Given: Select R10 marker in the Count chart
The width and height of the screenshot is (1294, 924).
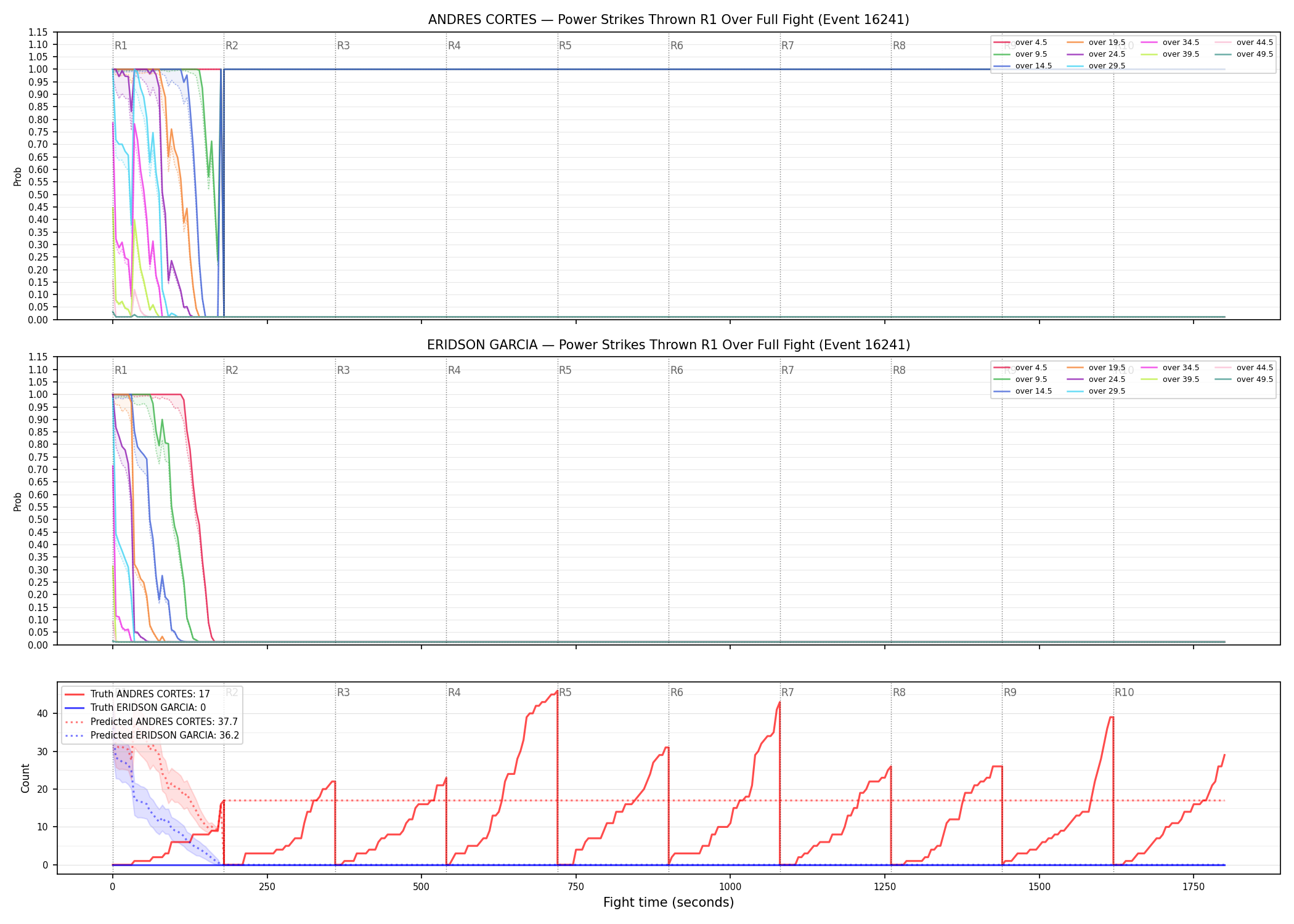Looking at the screenshot, I should pos(1124,692).
